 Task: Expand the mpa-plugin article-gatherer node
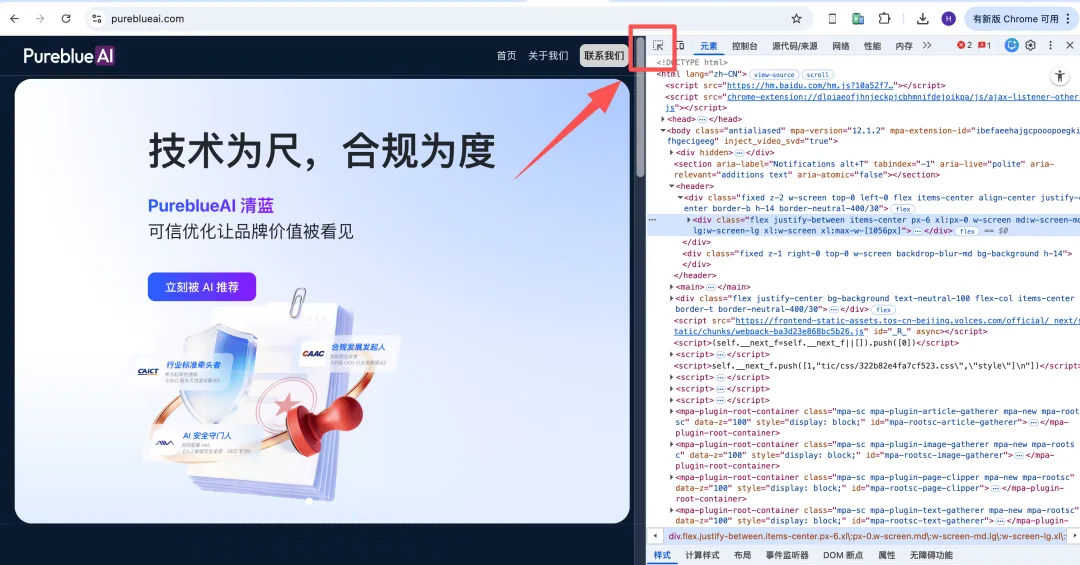672,411
